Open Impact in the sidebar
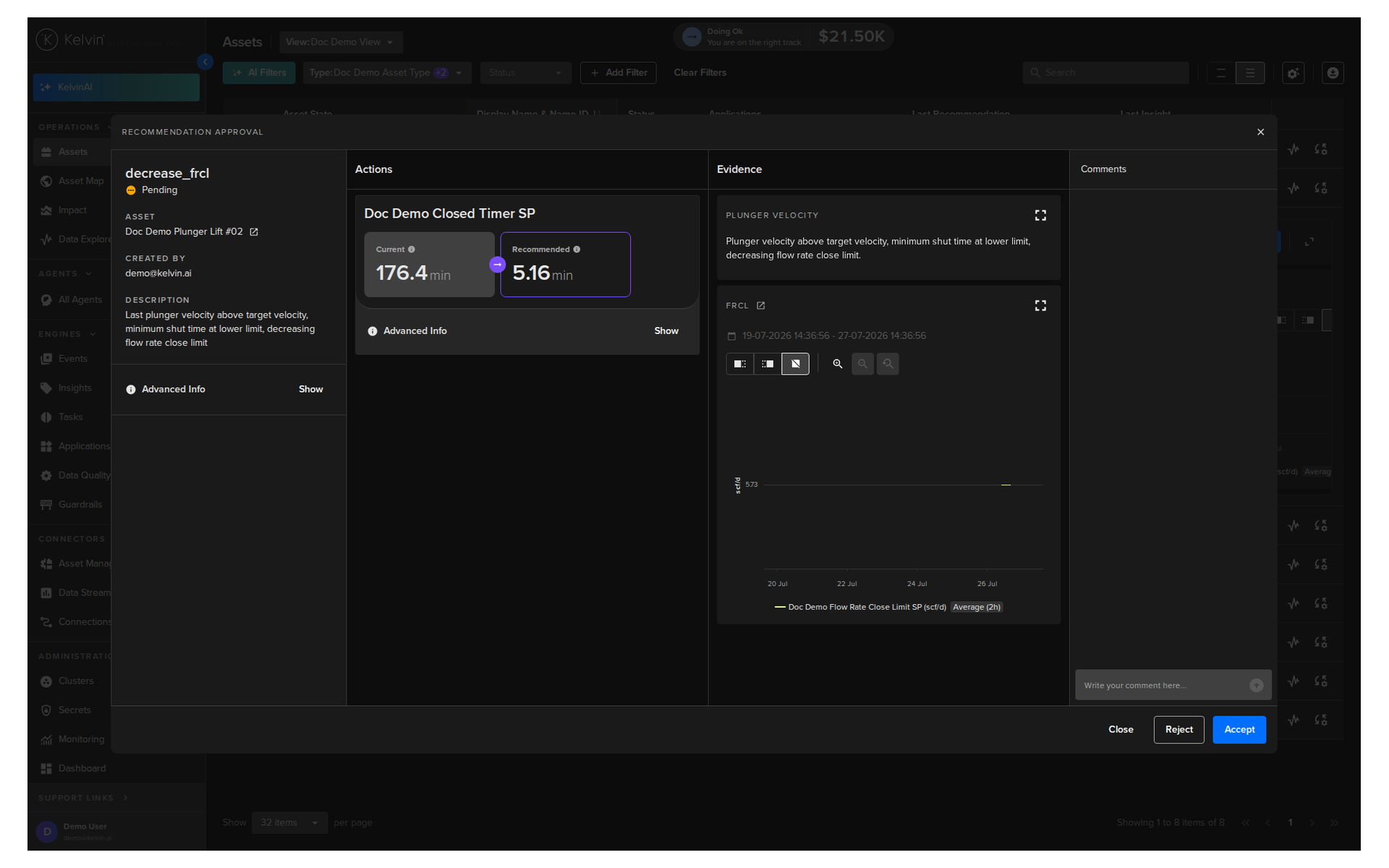The width and height of the screenshot is (1389, 868). tap(72, 210)
